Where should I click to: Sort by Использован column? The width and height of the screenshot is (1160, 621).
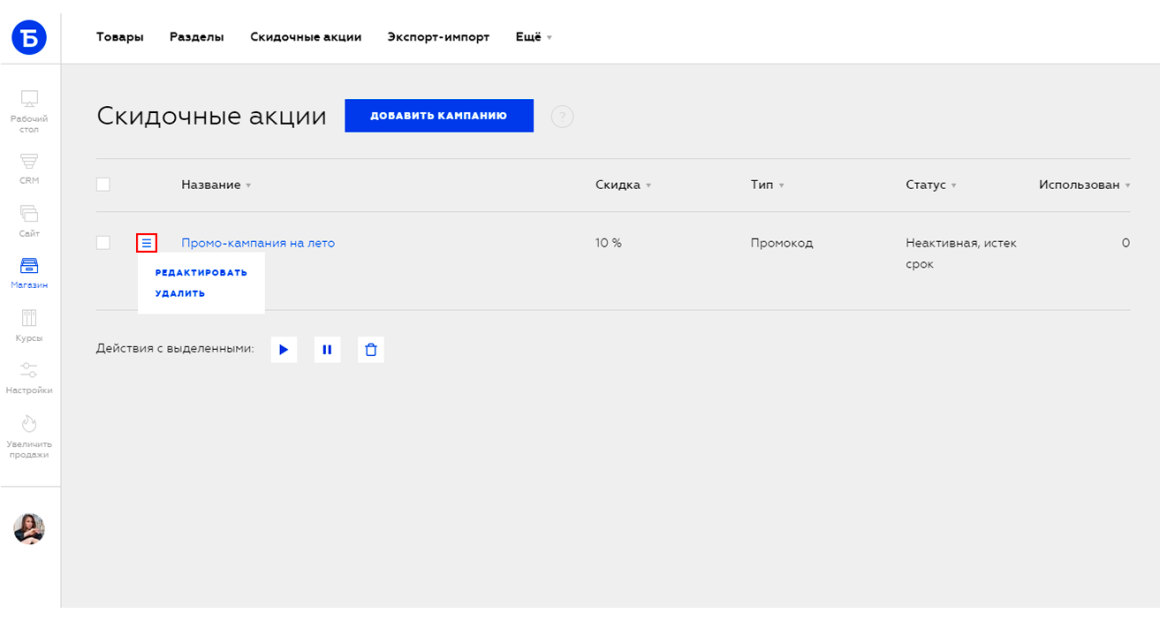tap(1085, 185)
